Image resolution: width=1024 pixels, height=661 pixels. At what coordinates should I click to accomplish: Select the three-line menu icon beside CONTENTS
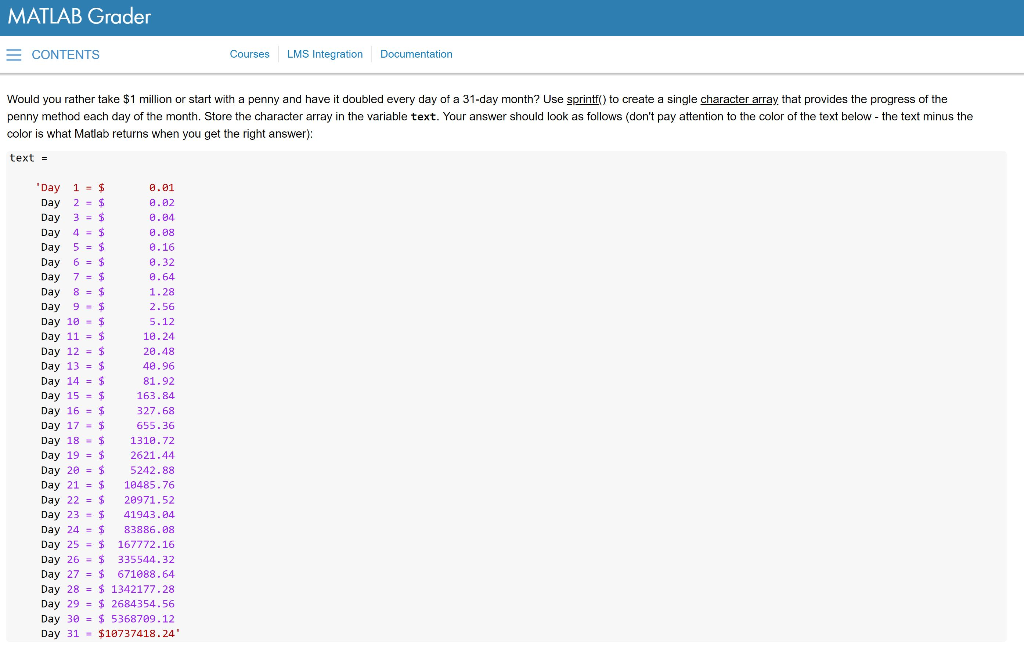tap(13, 54)
